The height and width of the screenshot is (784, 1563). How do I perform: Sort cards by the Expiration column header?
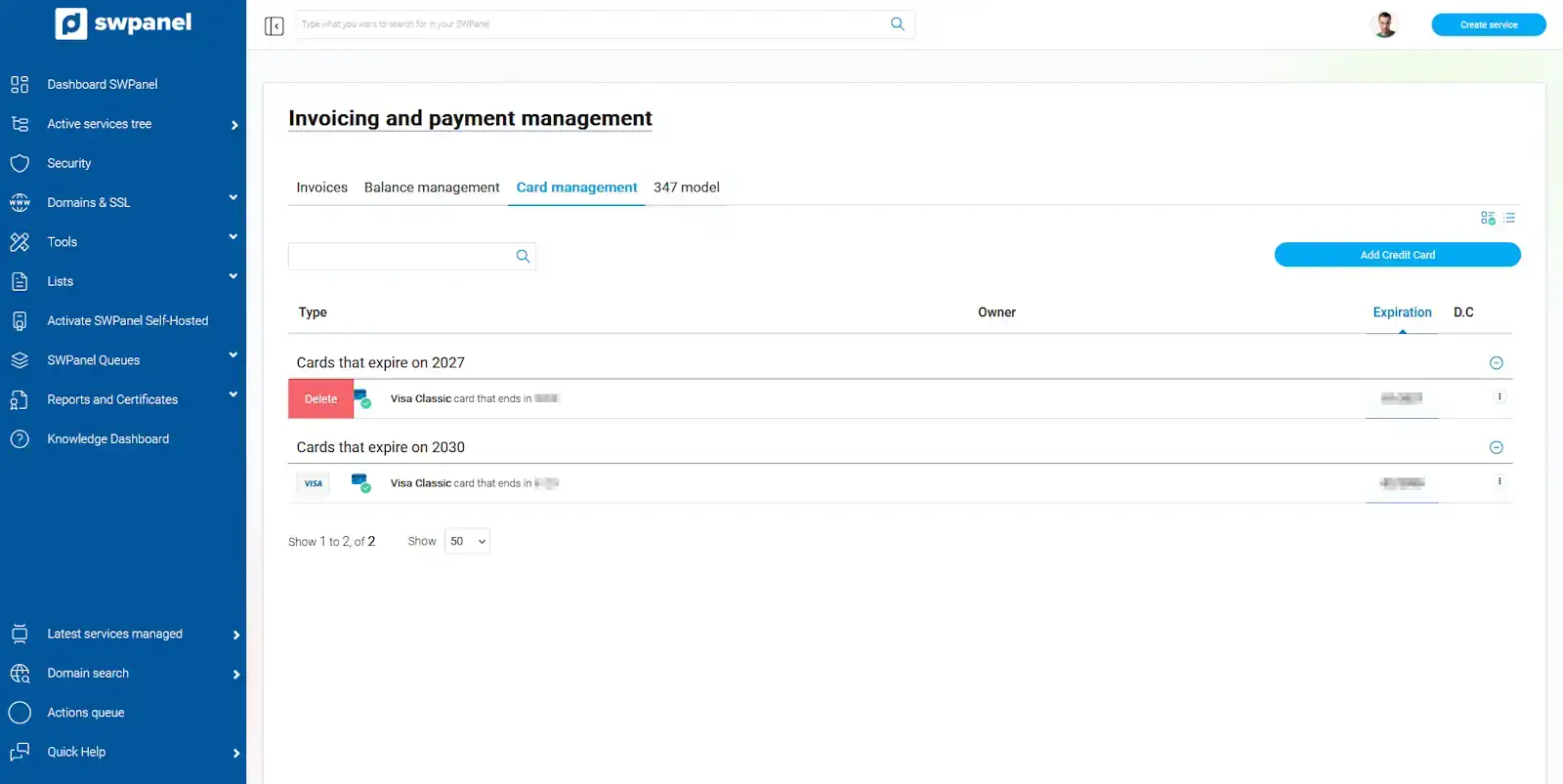point(1402,312)
